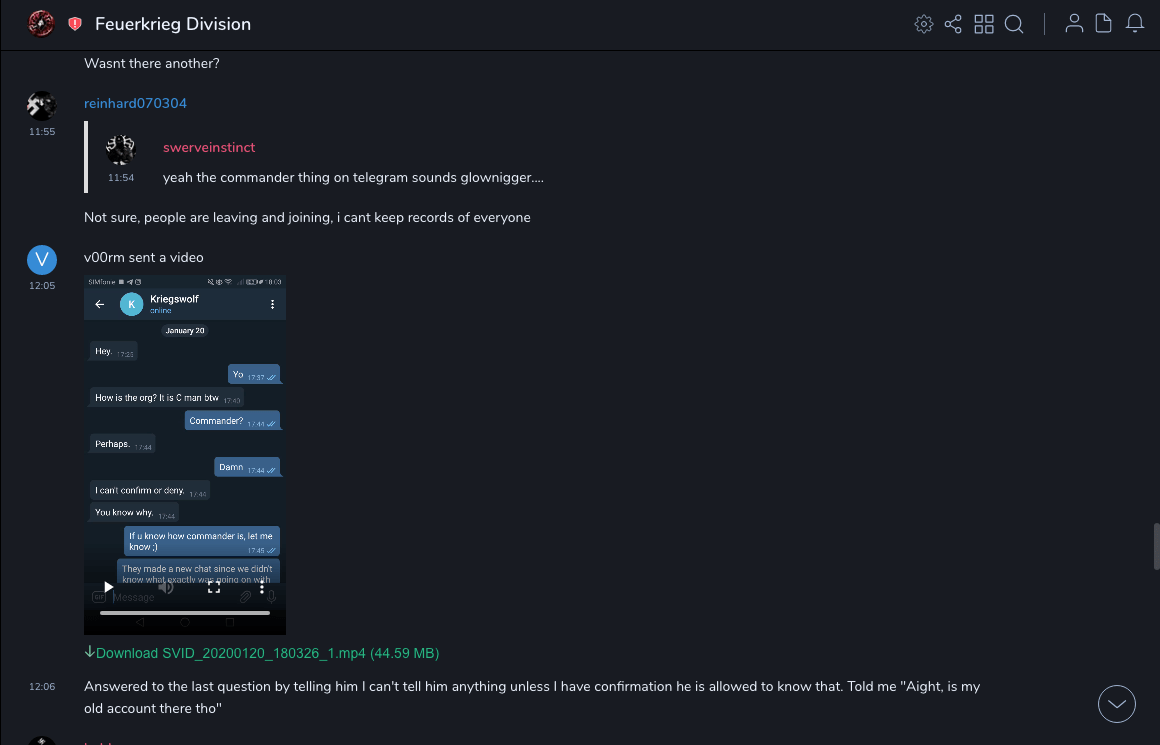This screenshot has height=745, width=1160.
Task: Click the files document icon
Action: pyautogui.click(x=1104, y=24)
